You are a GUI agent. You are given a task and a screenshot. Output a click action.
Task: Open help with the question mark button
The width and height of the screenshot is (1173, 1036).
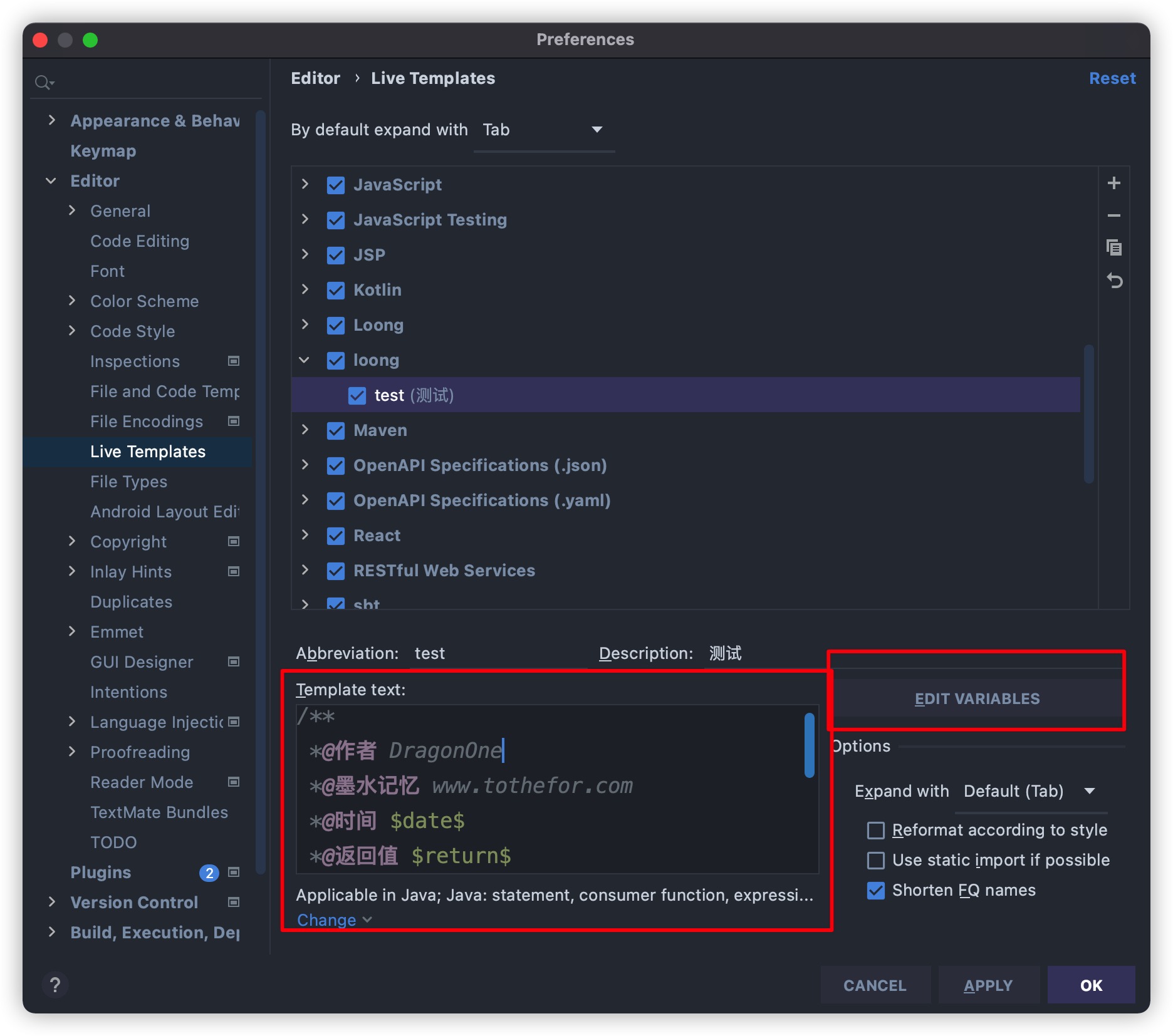pos(55,985)
